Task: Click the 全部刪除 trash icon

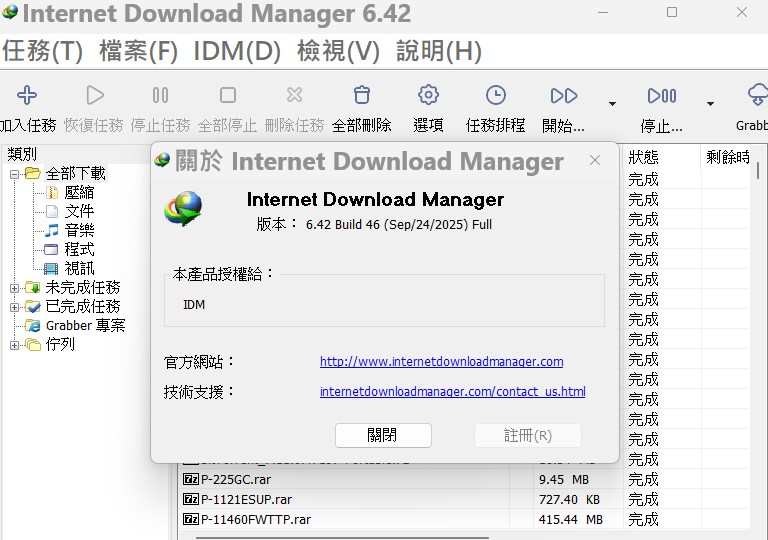Action: pyautogui.click(x=362, y=96)
